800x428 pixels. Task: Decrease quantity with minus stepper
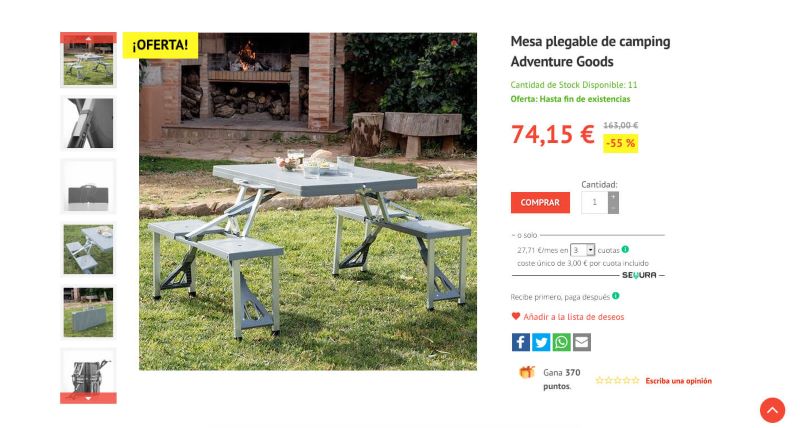tap(613, 208)
